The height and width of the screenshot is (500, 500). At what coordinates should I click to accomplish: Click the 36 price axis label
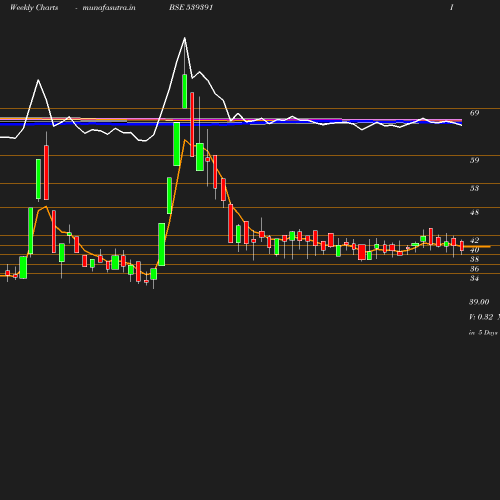[x=474, y=269]
